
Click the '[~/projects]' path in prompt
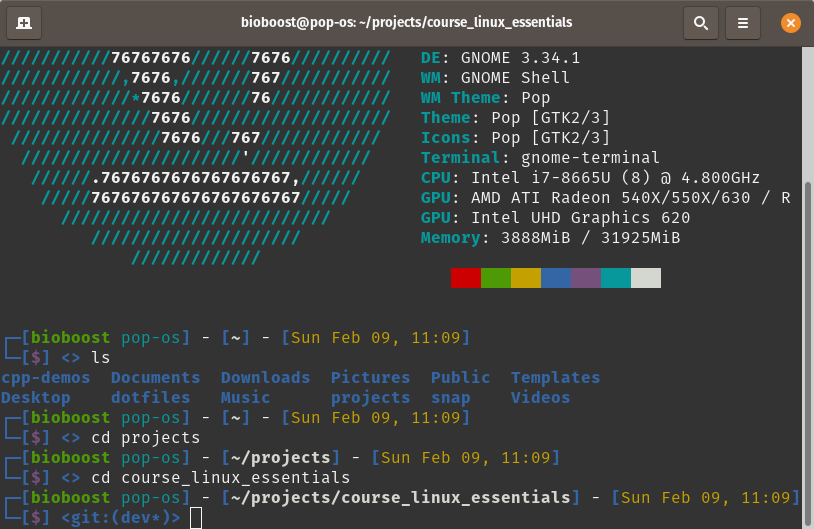(281, 458)
